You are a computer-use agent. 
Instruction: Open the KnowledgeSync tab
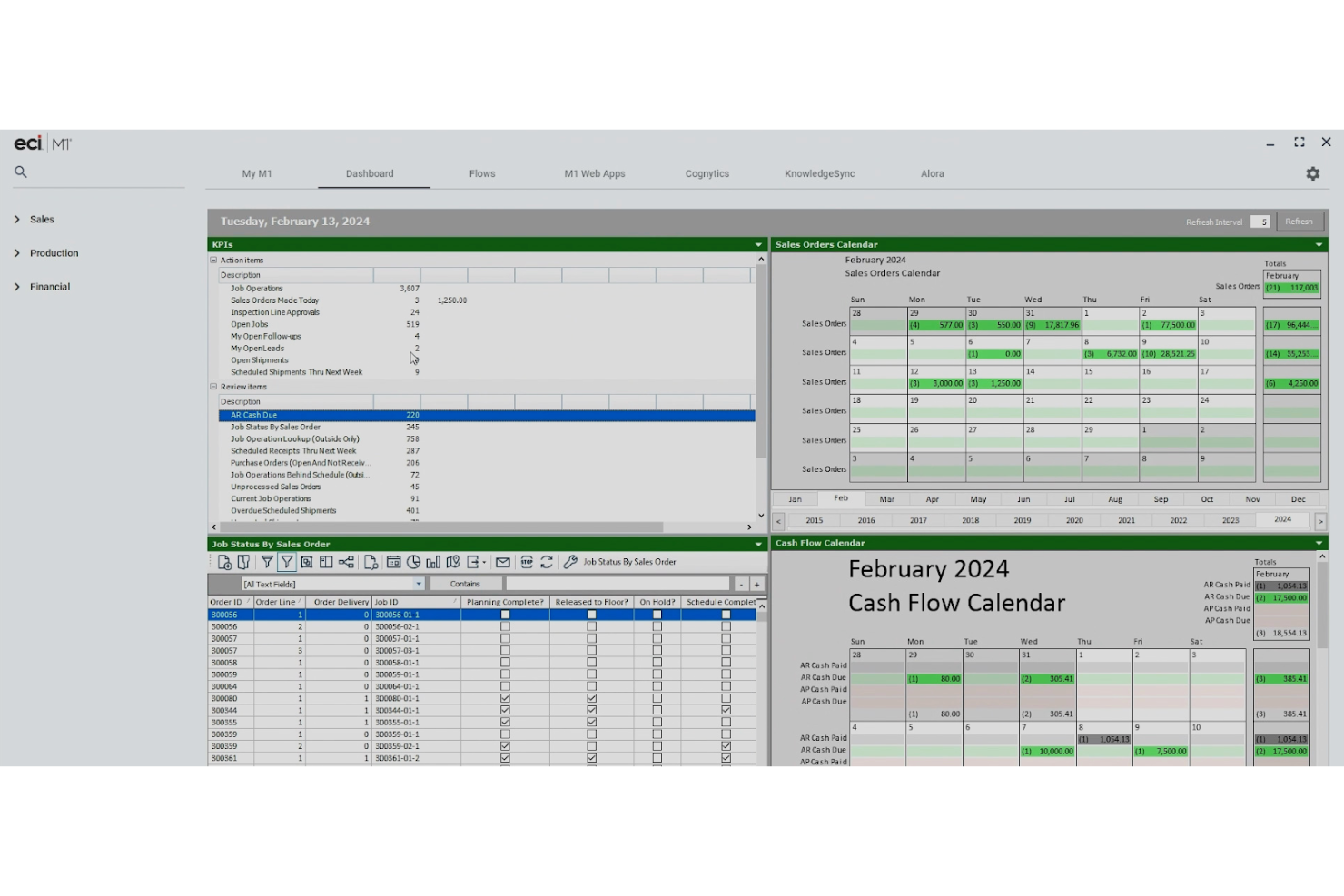pyautogui.click(x=820, y=174)
